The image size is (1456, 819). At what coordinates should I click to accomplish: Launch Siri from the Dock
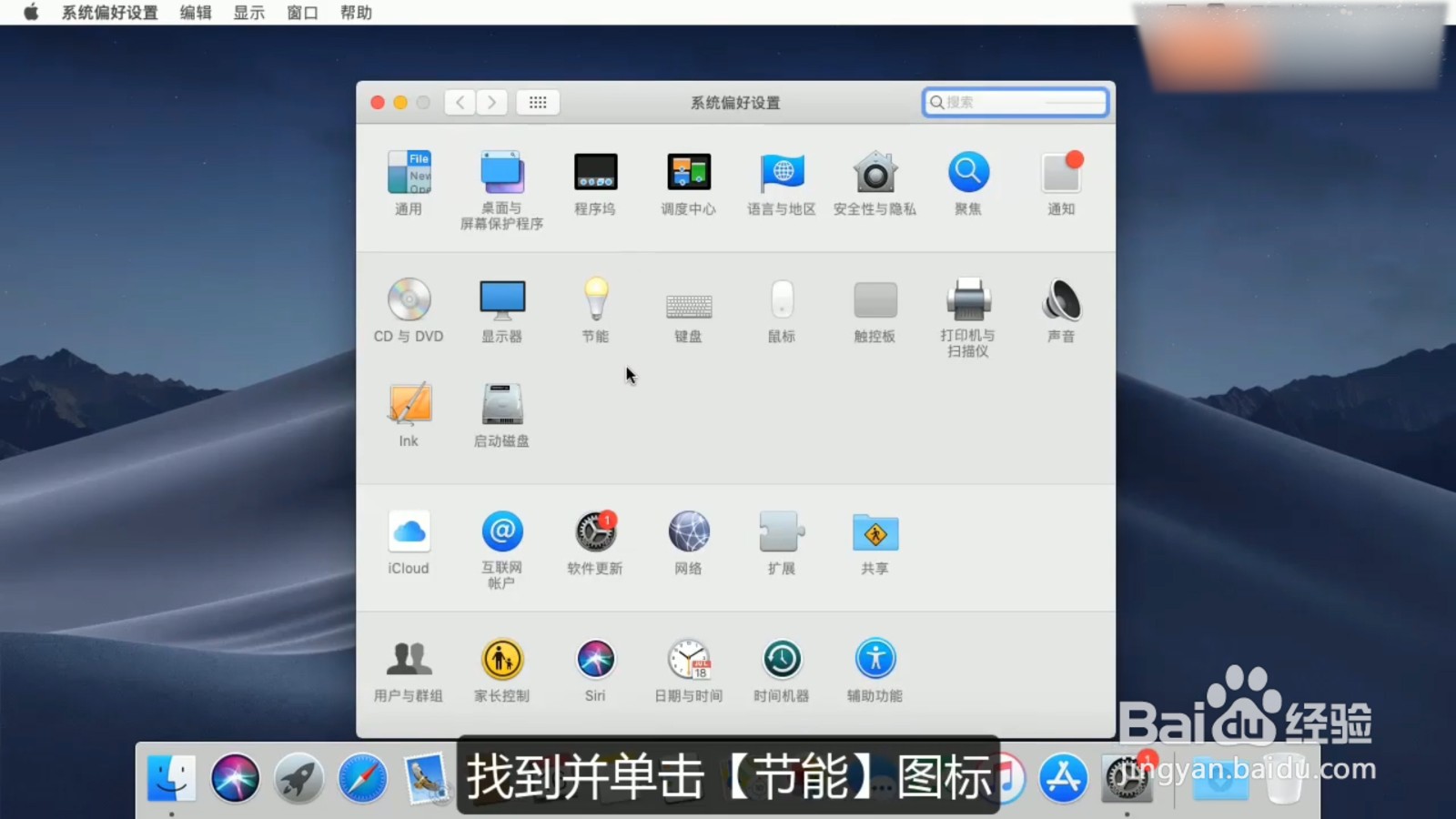pos(235,779)
